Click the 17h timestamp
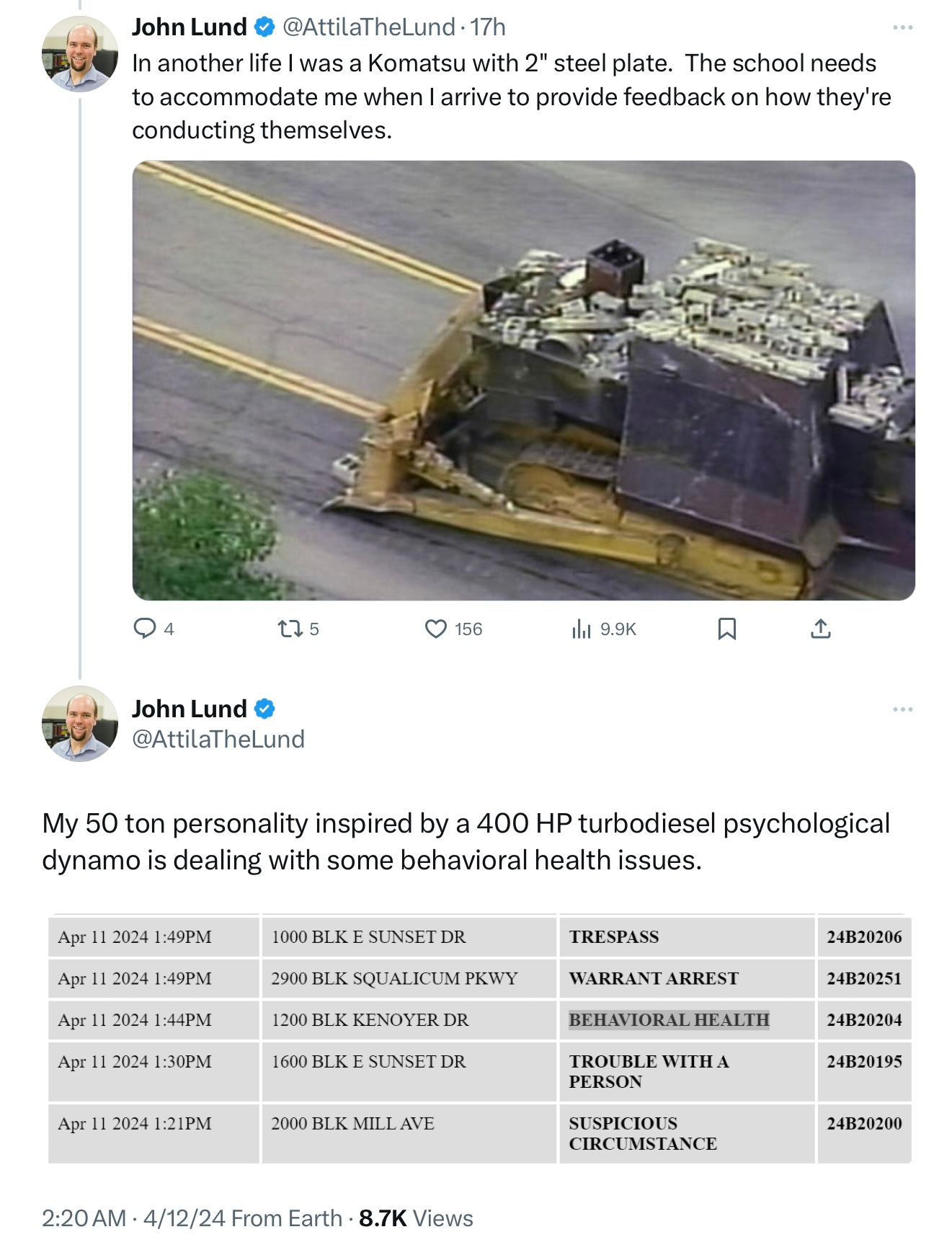Screen dimensions: 952x1250 [488, 27]
